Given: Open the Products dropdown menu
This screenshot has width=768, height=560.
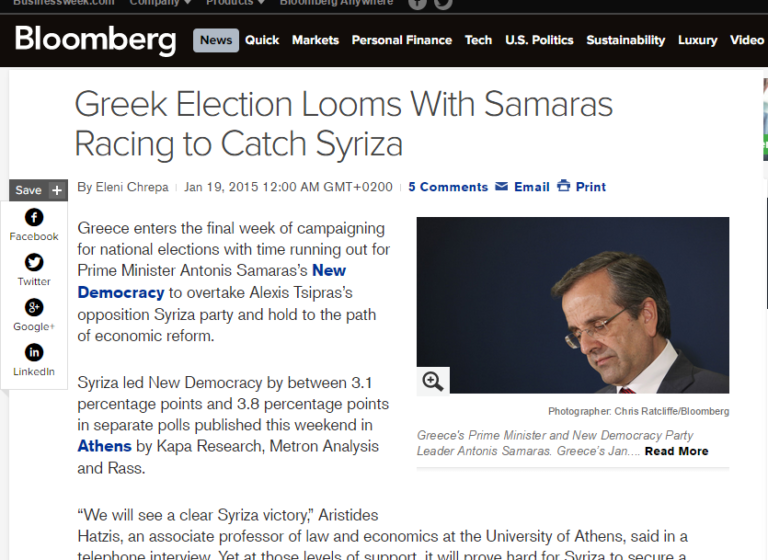Looking at the screenshot, I should (235, 3).
